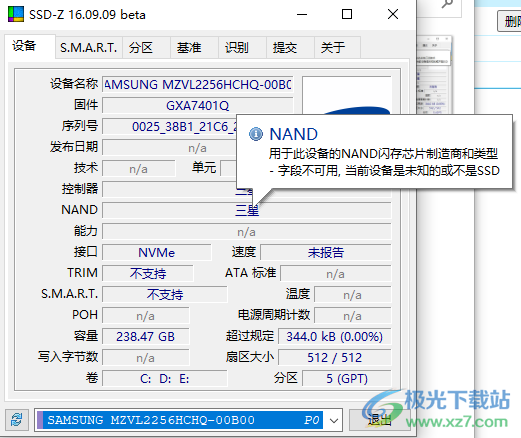The width and height of the screenshot is (521, 438).
Task: Open the device selection dropdown arrow
Action: point(334,420)
